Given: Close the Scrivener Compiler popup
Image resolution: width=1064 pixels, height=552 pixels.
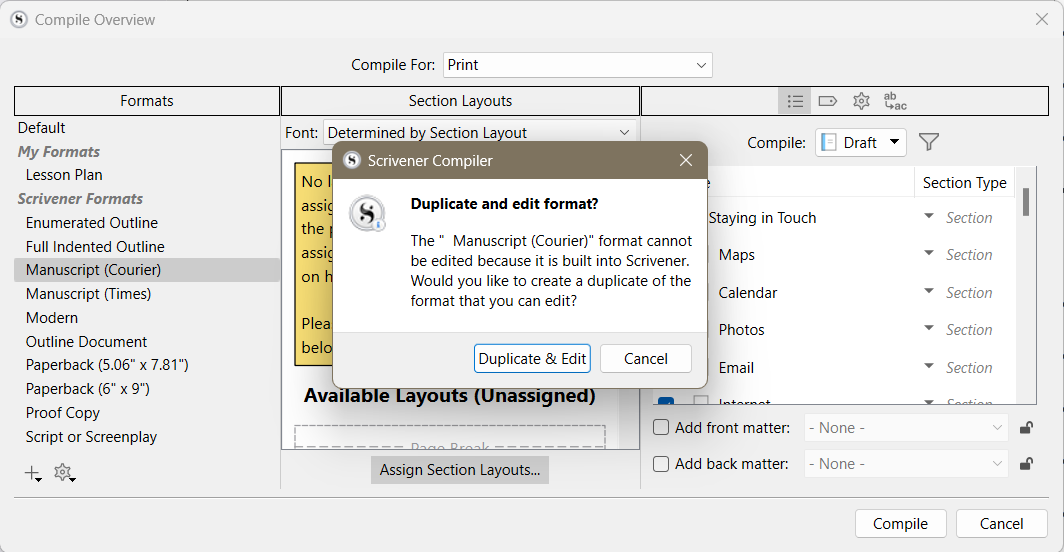Looking at the screenshot, I should (686, 160).
